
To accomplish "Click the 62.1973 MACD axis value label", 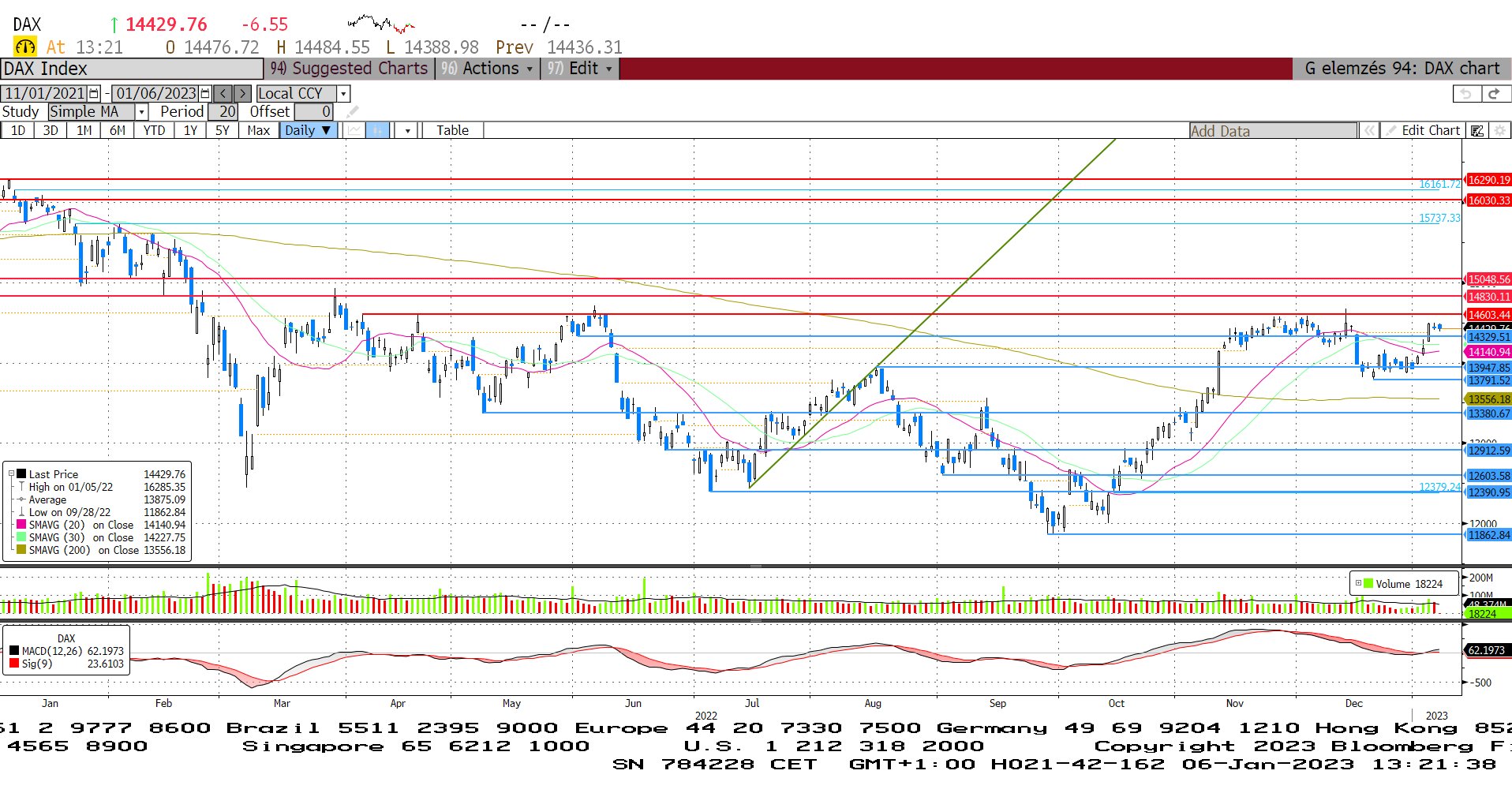I will click(x=1488, y=650).
